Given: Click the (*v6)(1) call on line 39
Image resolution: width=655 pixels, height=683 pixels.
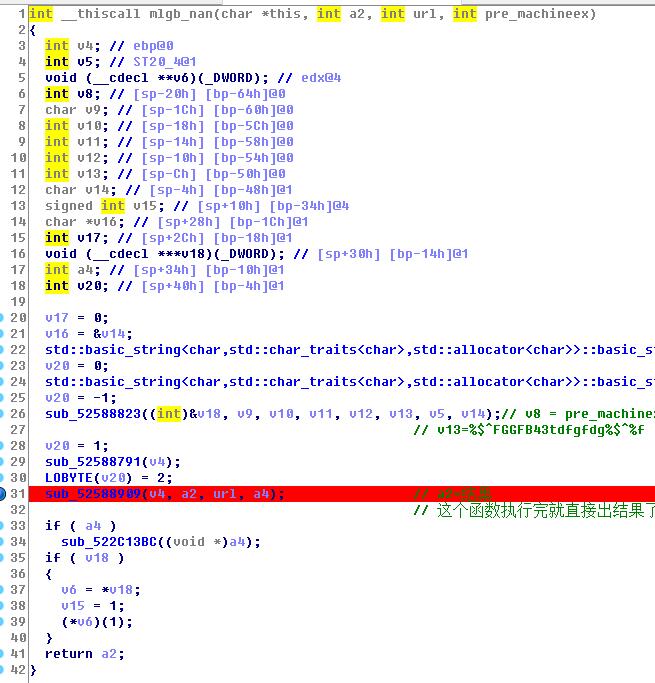Looking at the screenshot, I should pos(97,622).
